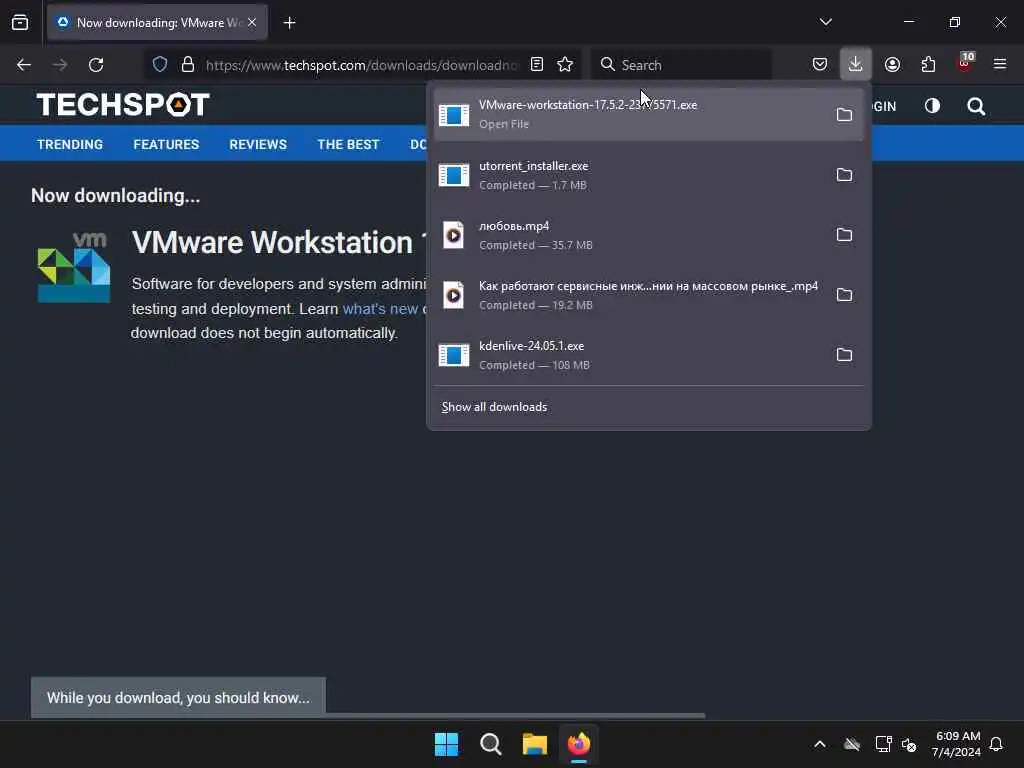Open the TechSpot site search magnifier
This screenshot has width=1024, height=768.
click(x=976, y=106)
